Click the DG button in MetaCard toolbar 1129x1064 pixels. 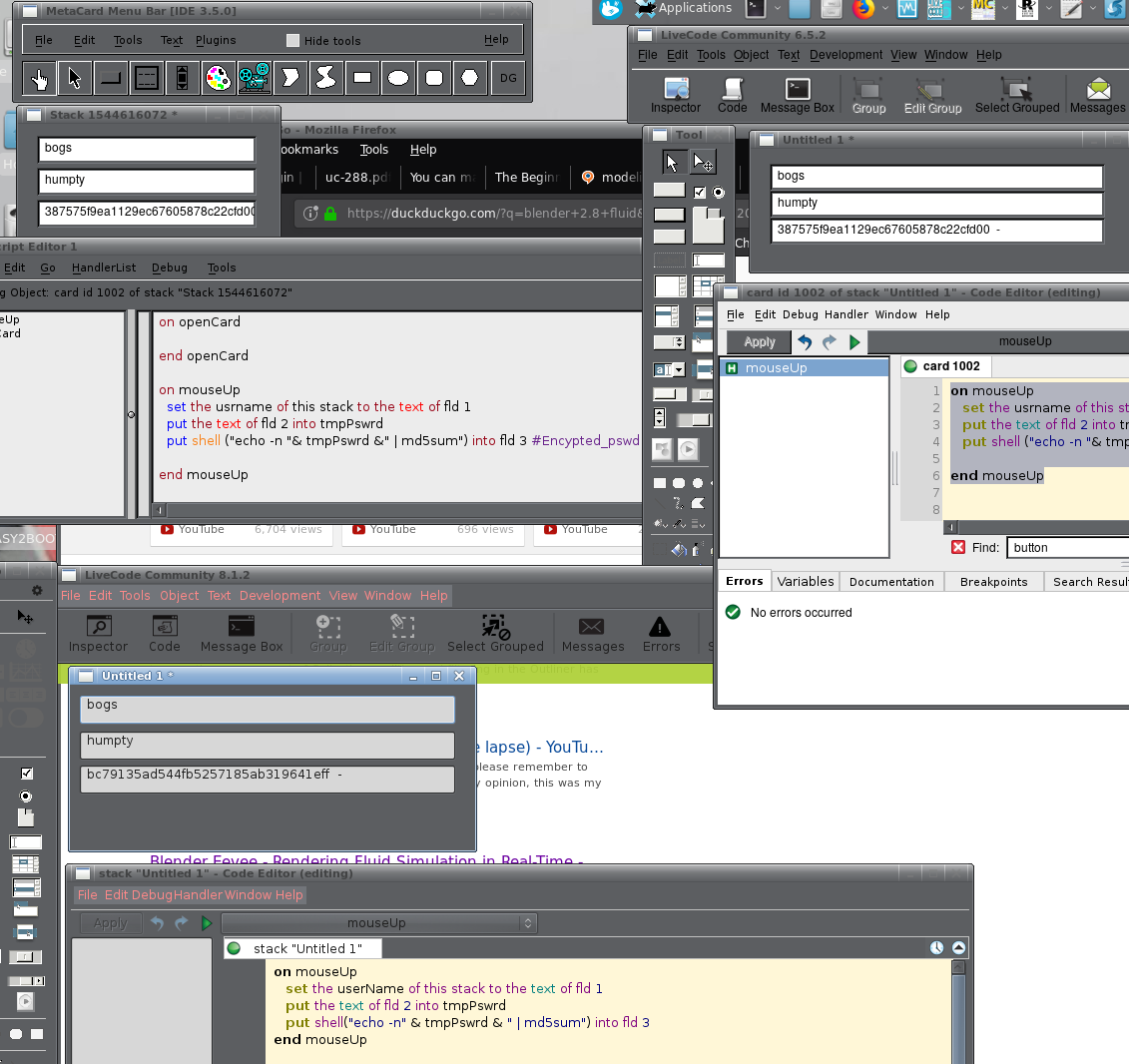[x=508, y=78]
